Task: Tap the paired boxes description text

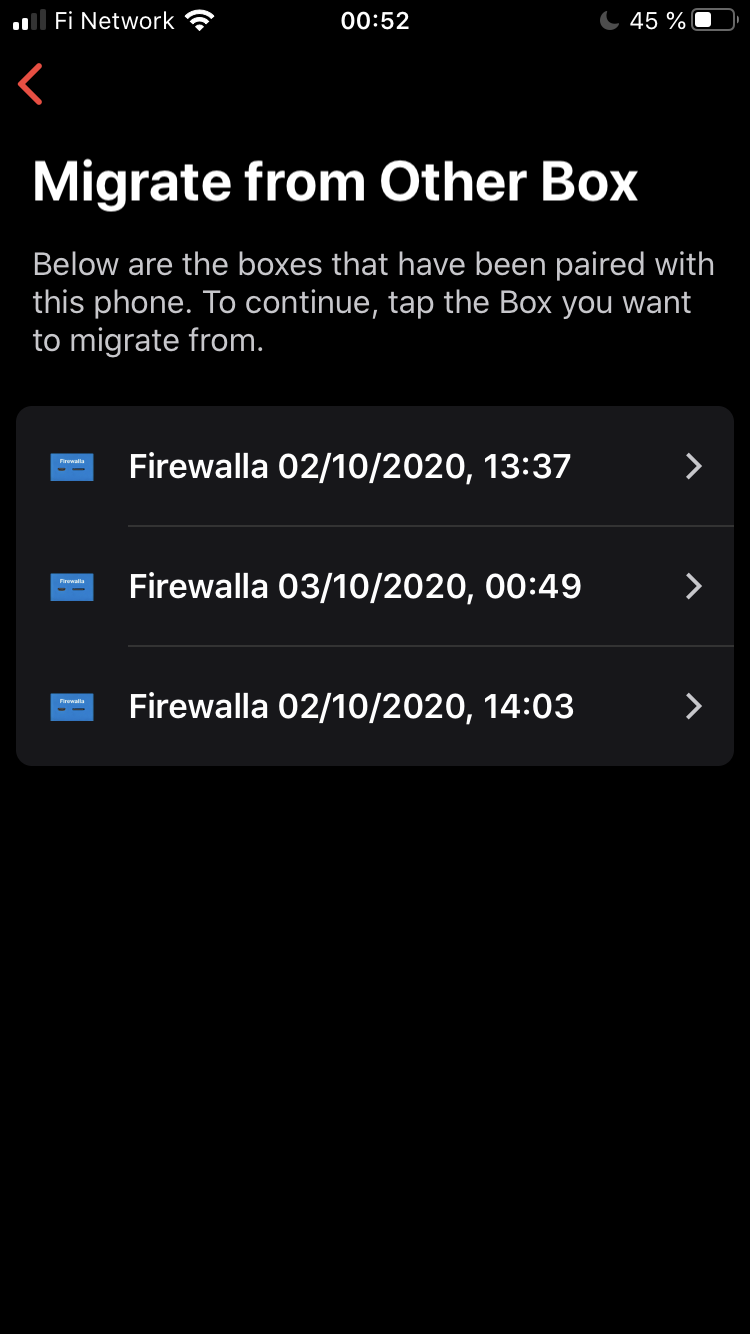Action: (373, 302)
